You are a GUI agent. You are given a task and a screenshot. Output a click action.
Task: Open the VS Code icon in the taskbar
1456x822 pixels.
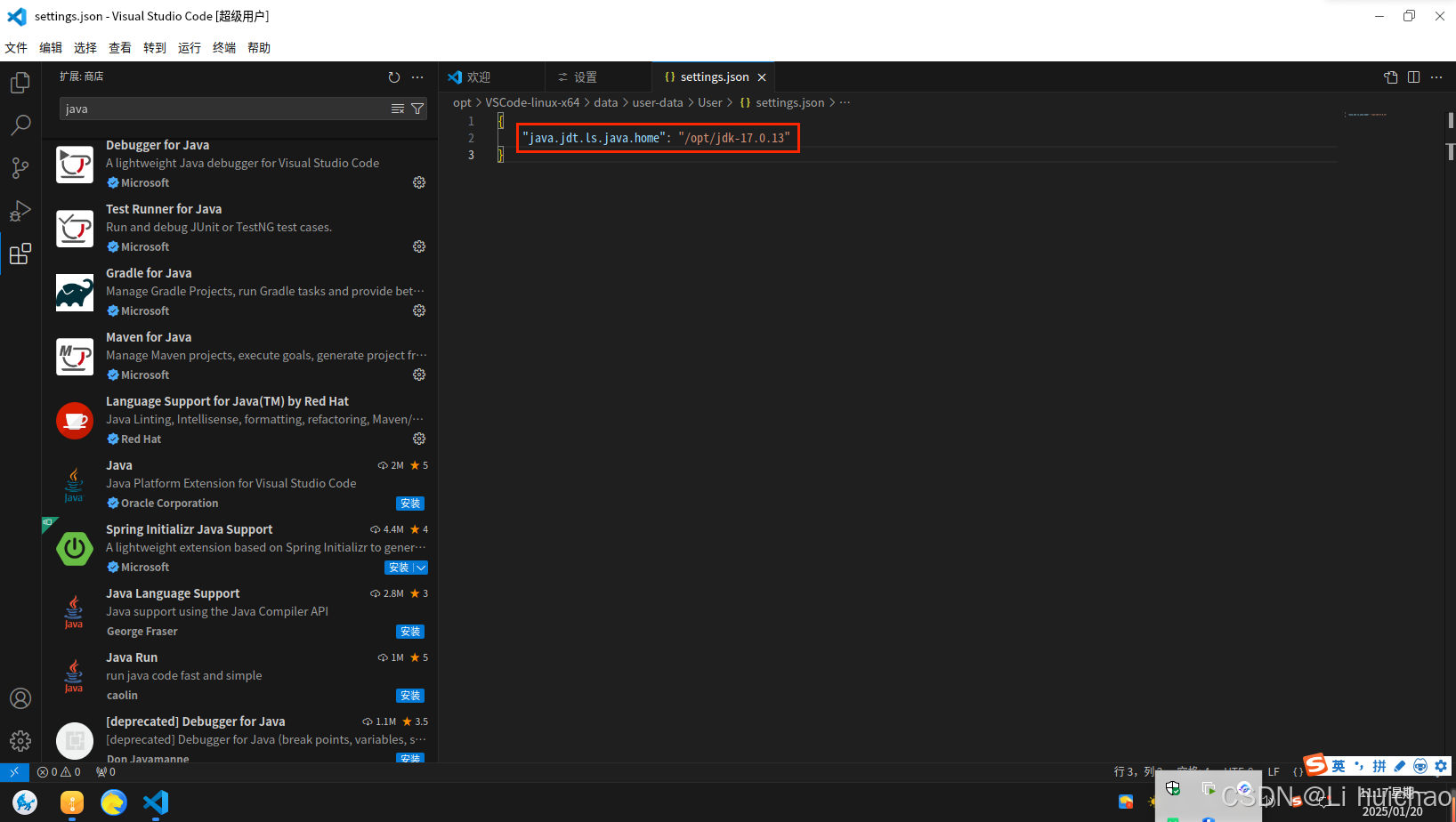[156, 802]
